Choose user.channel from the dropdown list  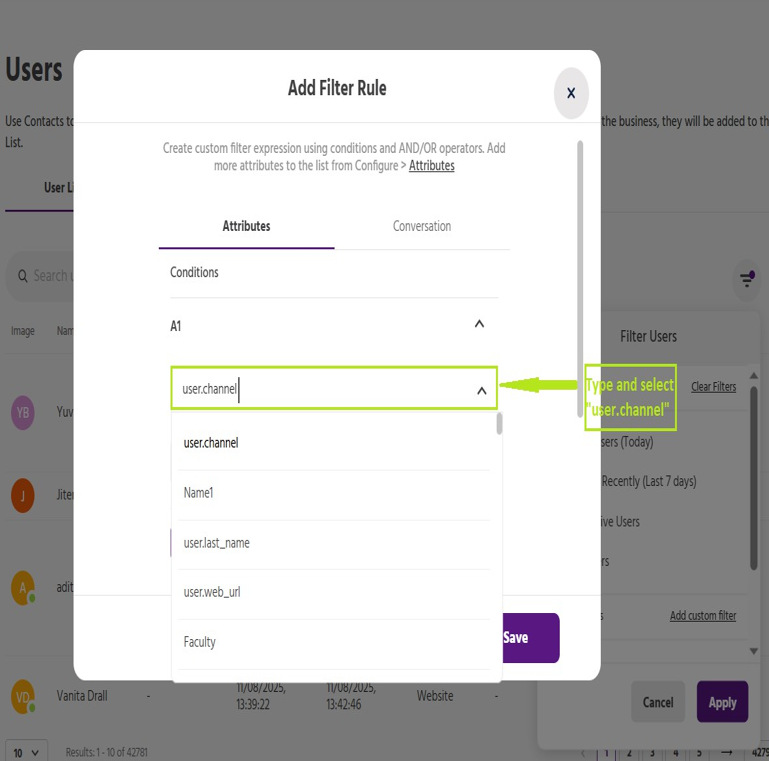point(211,443)
